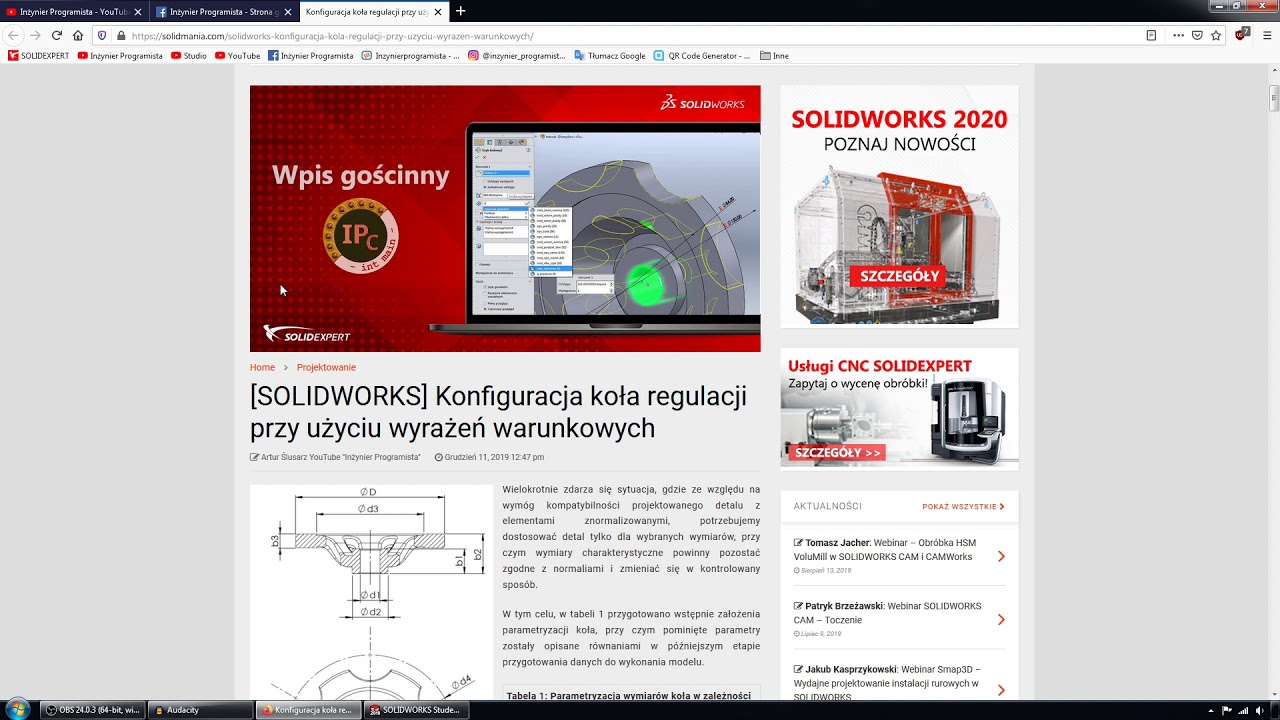Image resolution: width=1280 pixels, height=720 pixels.
Task: Open a new browser tab
Action: tap(460, 11)
